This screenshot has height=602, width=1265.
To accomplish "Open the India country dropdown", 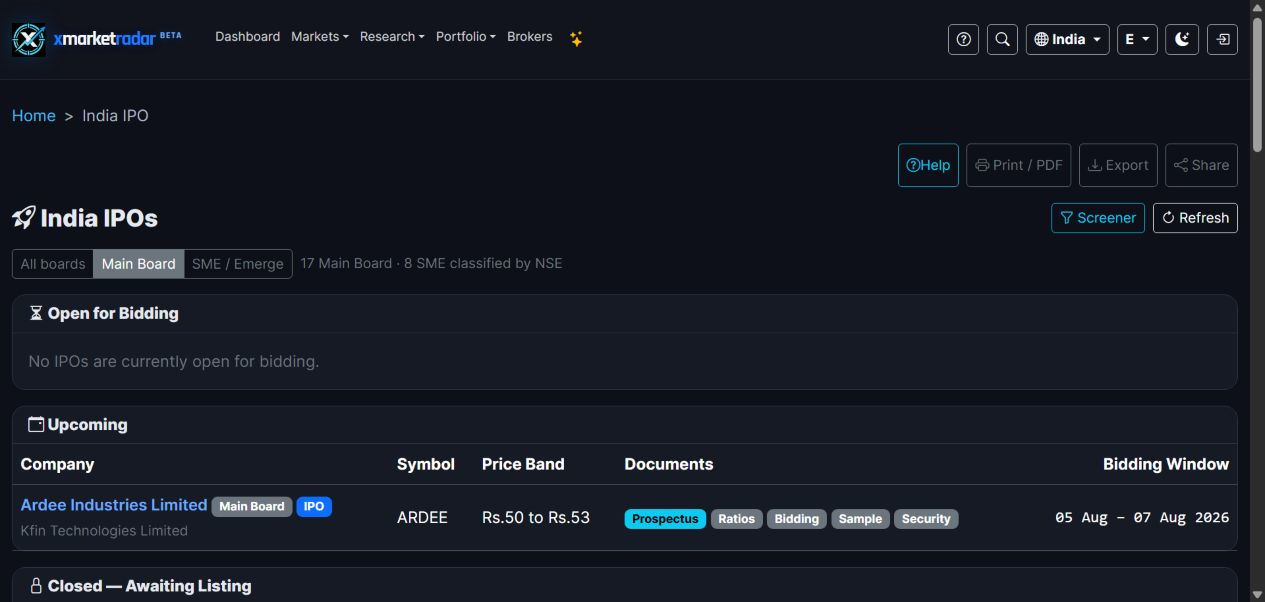I will [1067, 39].
